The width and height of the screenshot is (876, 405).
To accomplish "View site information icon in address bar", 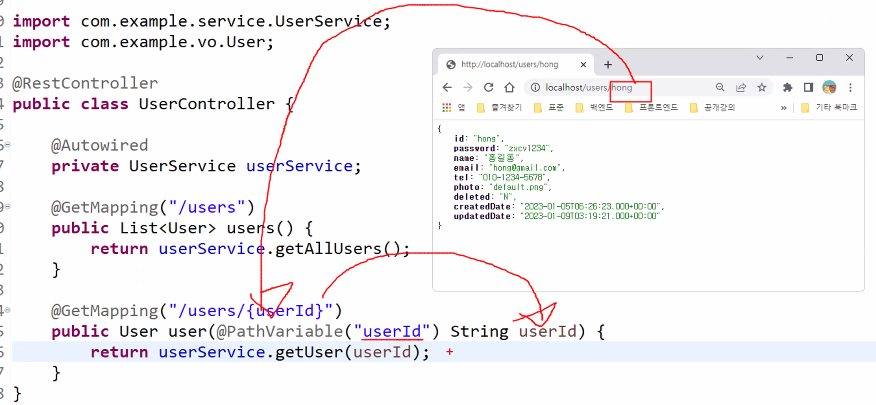I will (536, 88).
